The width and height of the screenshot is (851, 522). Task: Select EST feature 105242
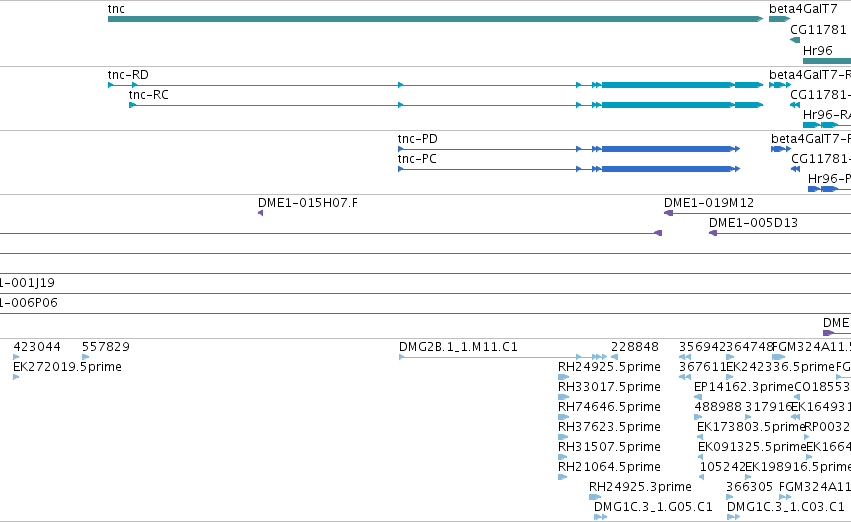(x=702, y=477)
